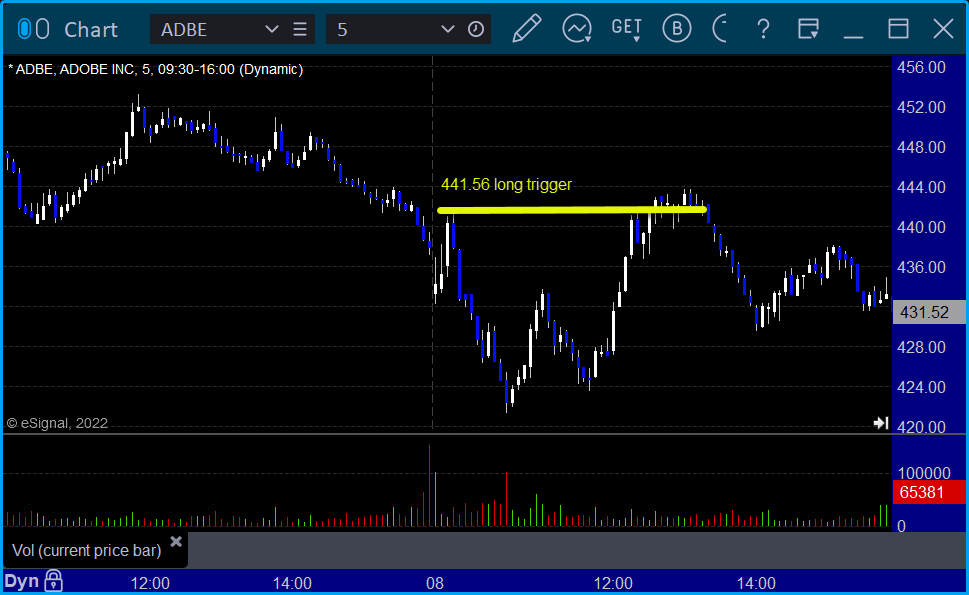This screenshot has width=969, height=595.
Task: Expand the 5 interval dropdown
Action: click(447, 29)
